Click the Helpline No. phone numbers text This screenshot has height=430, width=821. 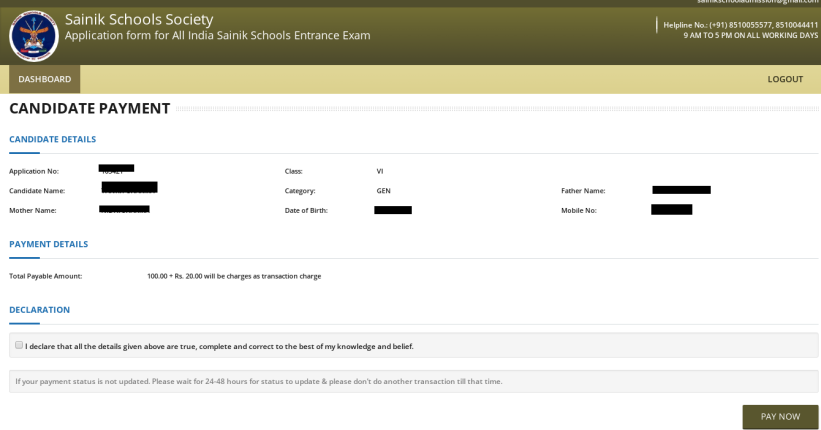tap(740, 25)
